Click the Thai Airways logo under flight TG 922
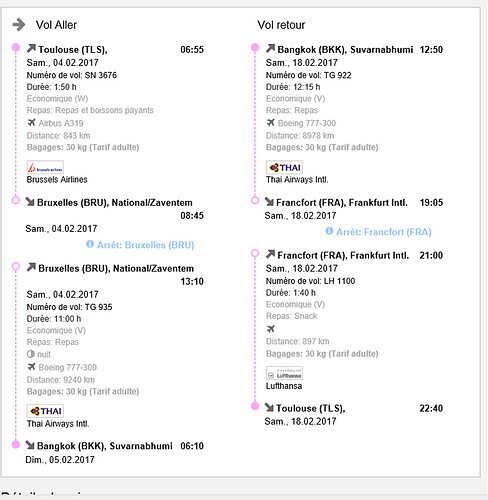The height and width of the screenshot is (500, 488). click(x=284, y=167)
